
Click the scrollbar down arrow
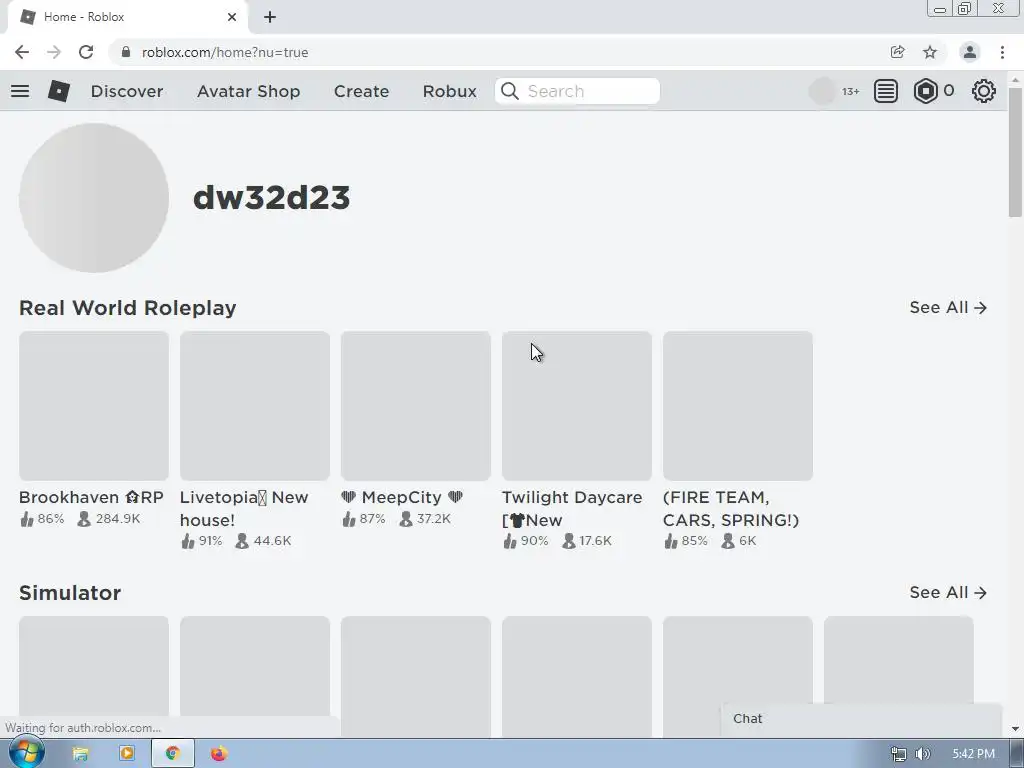(1015, 729)
